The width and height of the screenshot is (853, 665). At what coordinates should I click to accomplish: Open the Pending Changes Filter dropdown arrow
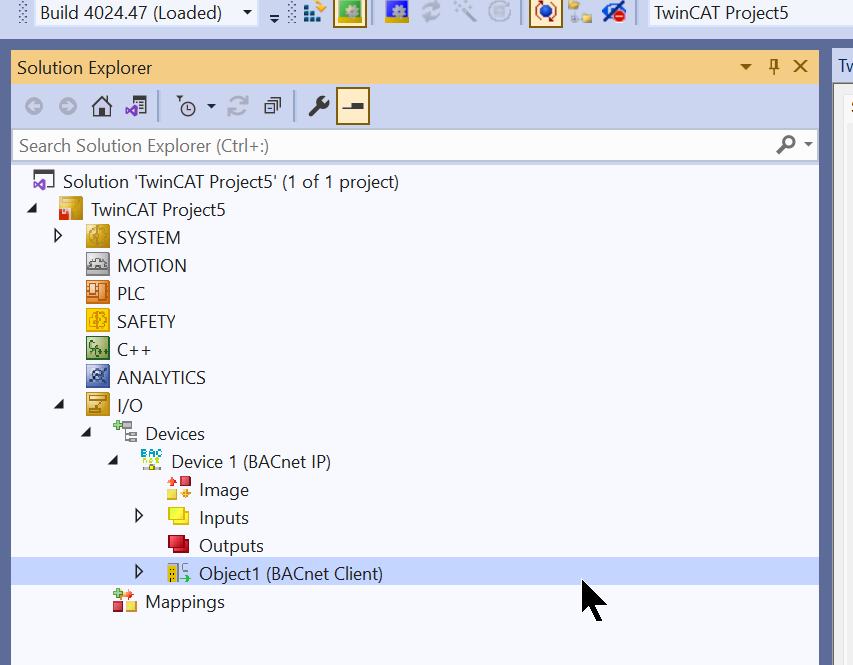click(x=211, y=106)
